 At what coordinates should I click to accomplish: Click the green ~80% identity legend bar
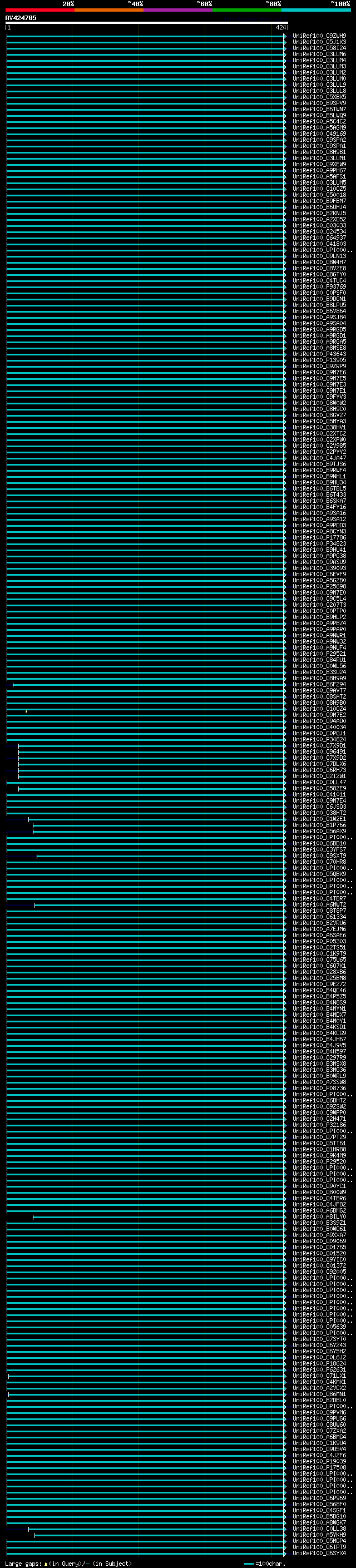point(247,10)
